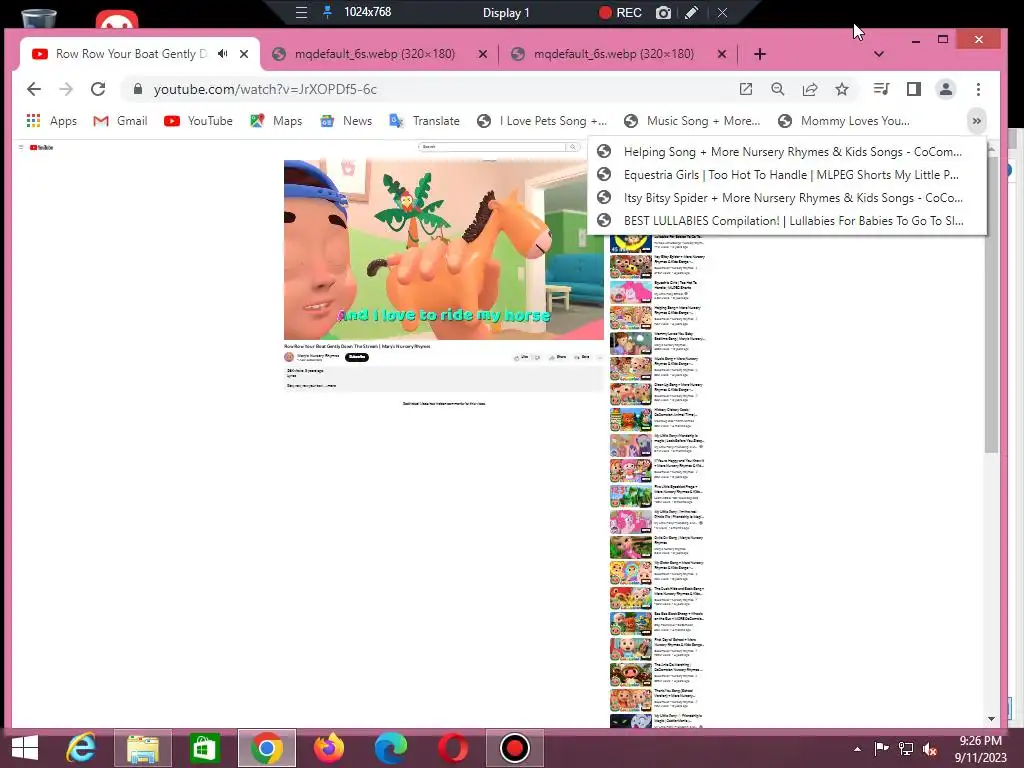Close the second mqdefault_6s.webp tab
This screenshot has height=768, width=1024.
722,54
